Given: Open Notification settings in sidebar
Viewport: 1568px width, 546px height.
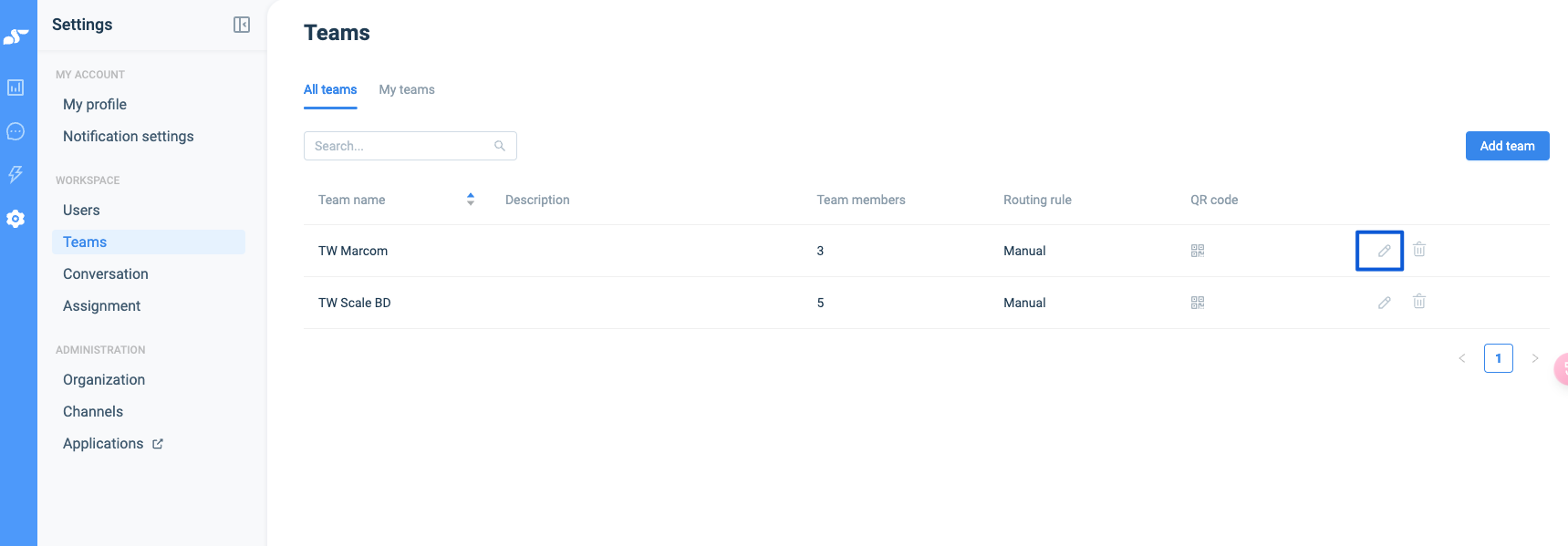Looking at the screenshot, I should (128, 137).
